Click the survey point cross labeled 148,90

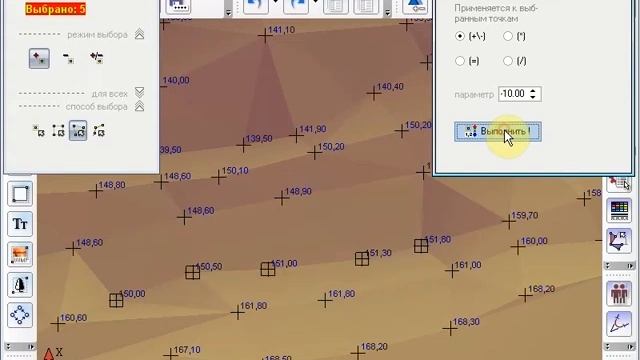(x=282, y=198)
